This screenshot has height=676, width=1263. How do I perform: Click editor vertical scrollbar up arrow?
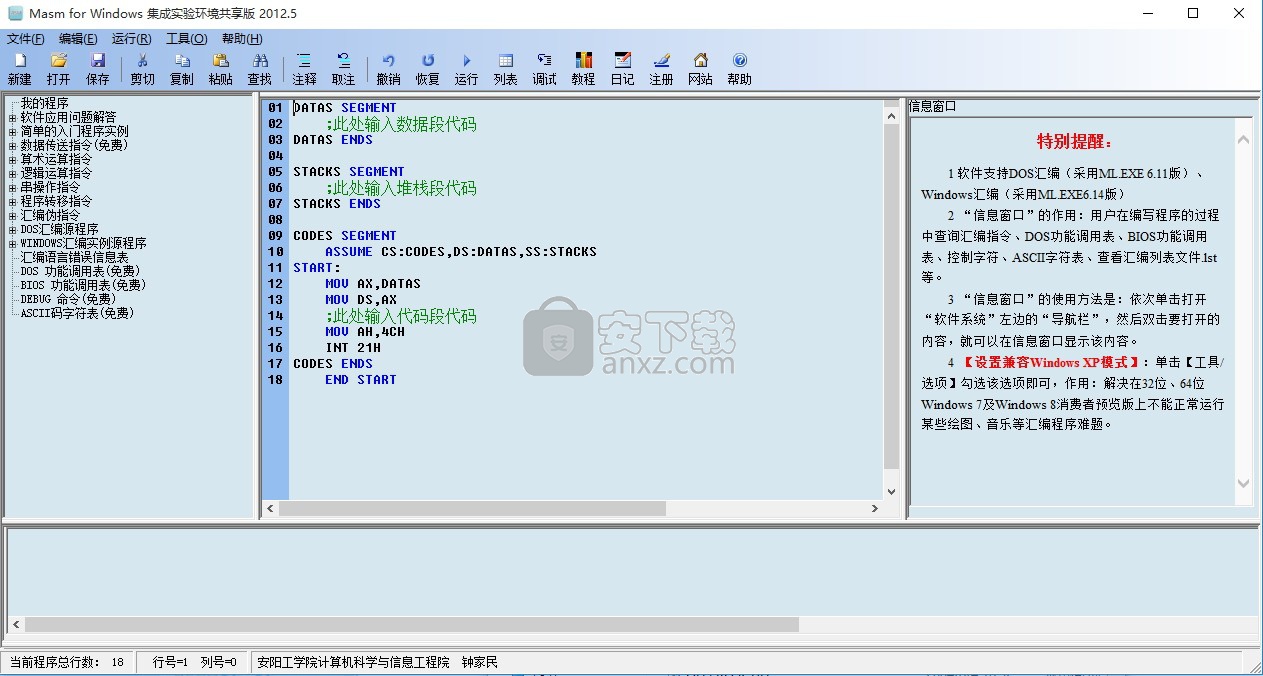tap(892, 116)
